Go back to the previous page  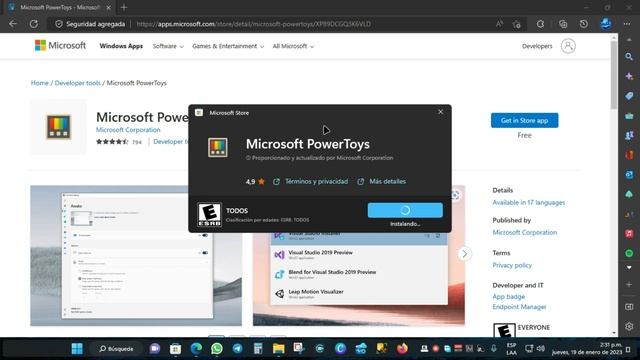[13, 24]
